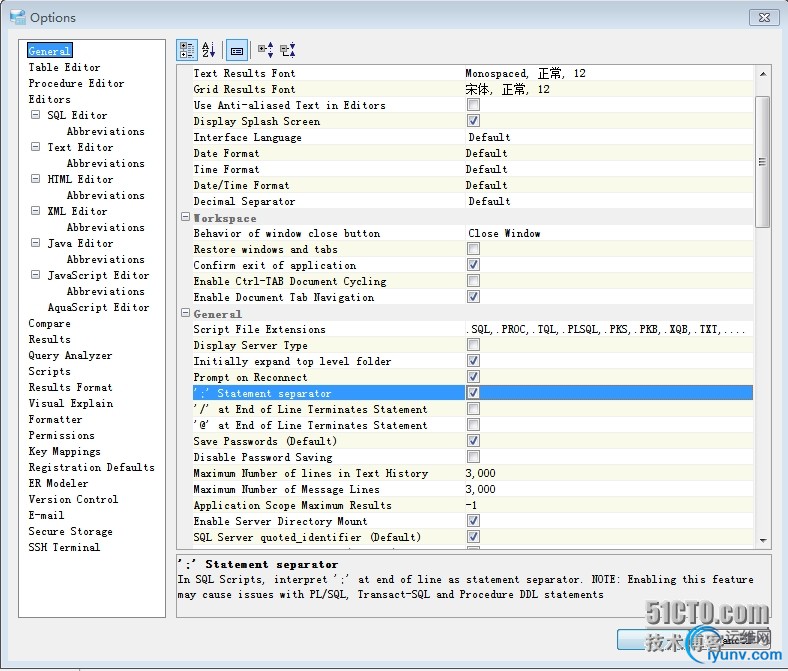The image size is (788, 671).
Task: Open Table Editor options
Action: 64,67
